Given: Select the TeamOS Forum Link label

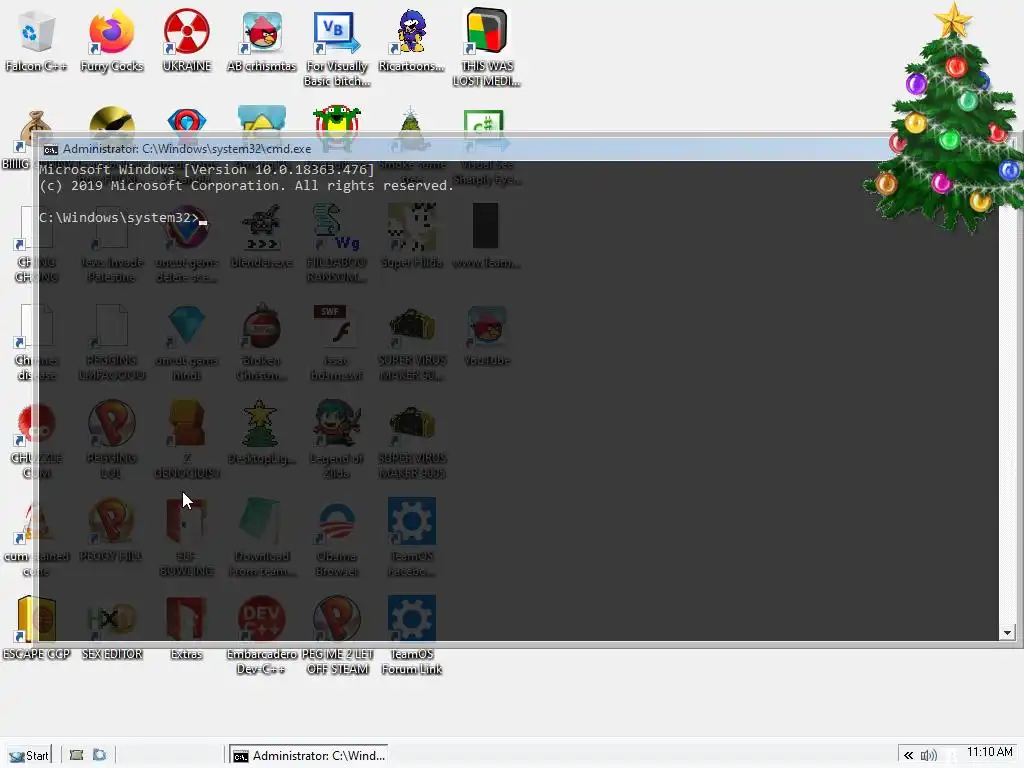Looking at the screenshot, I should (411, 662).
